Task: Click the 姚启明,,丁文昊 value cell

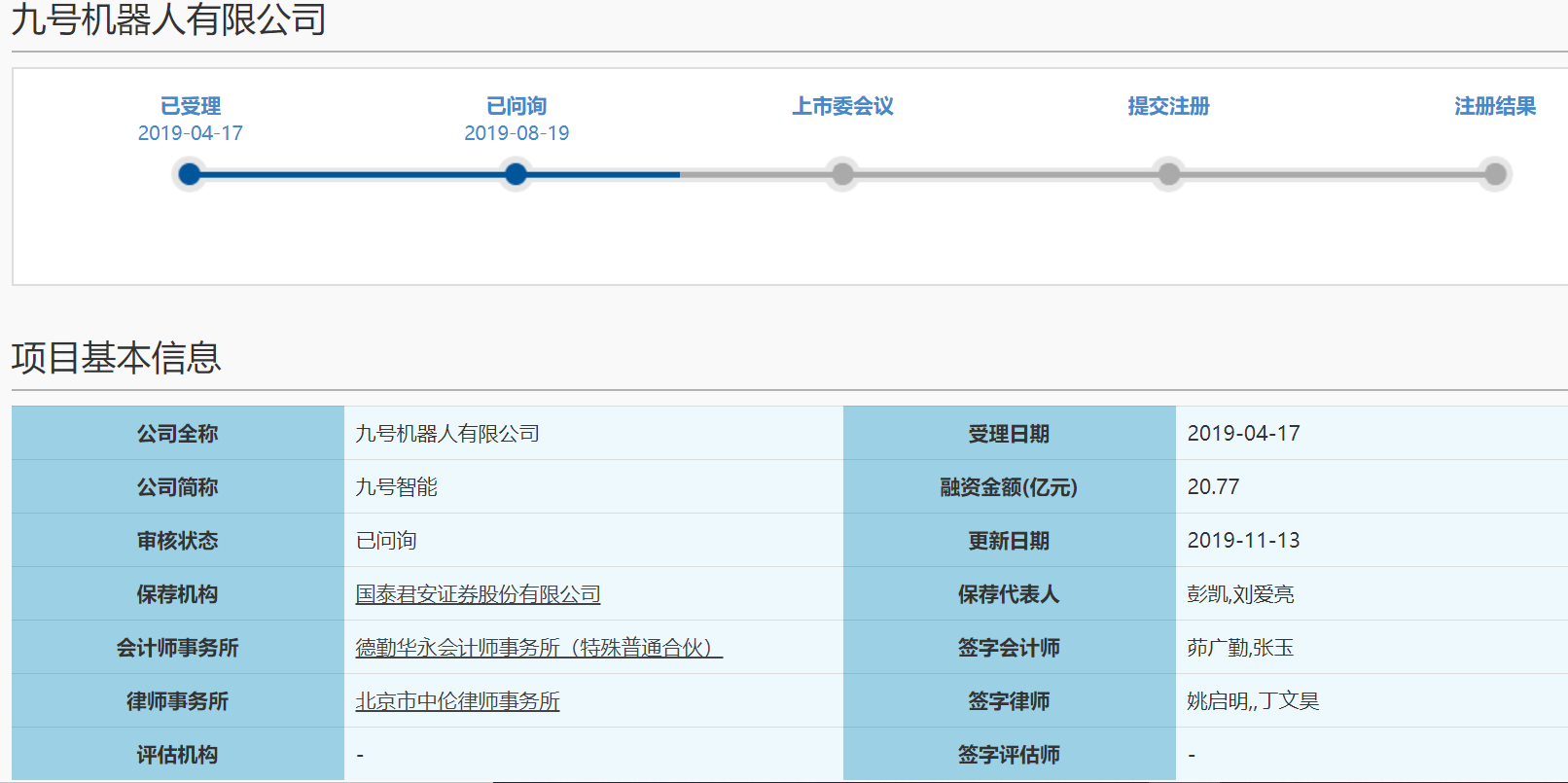Action: click(x=1372, y=700)
